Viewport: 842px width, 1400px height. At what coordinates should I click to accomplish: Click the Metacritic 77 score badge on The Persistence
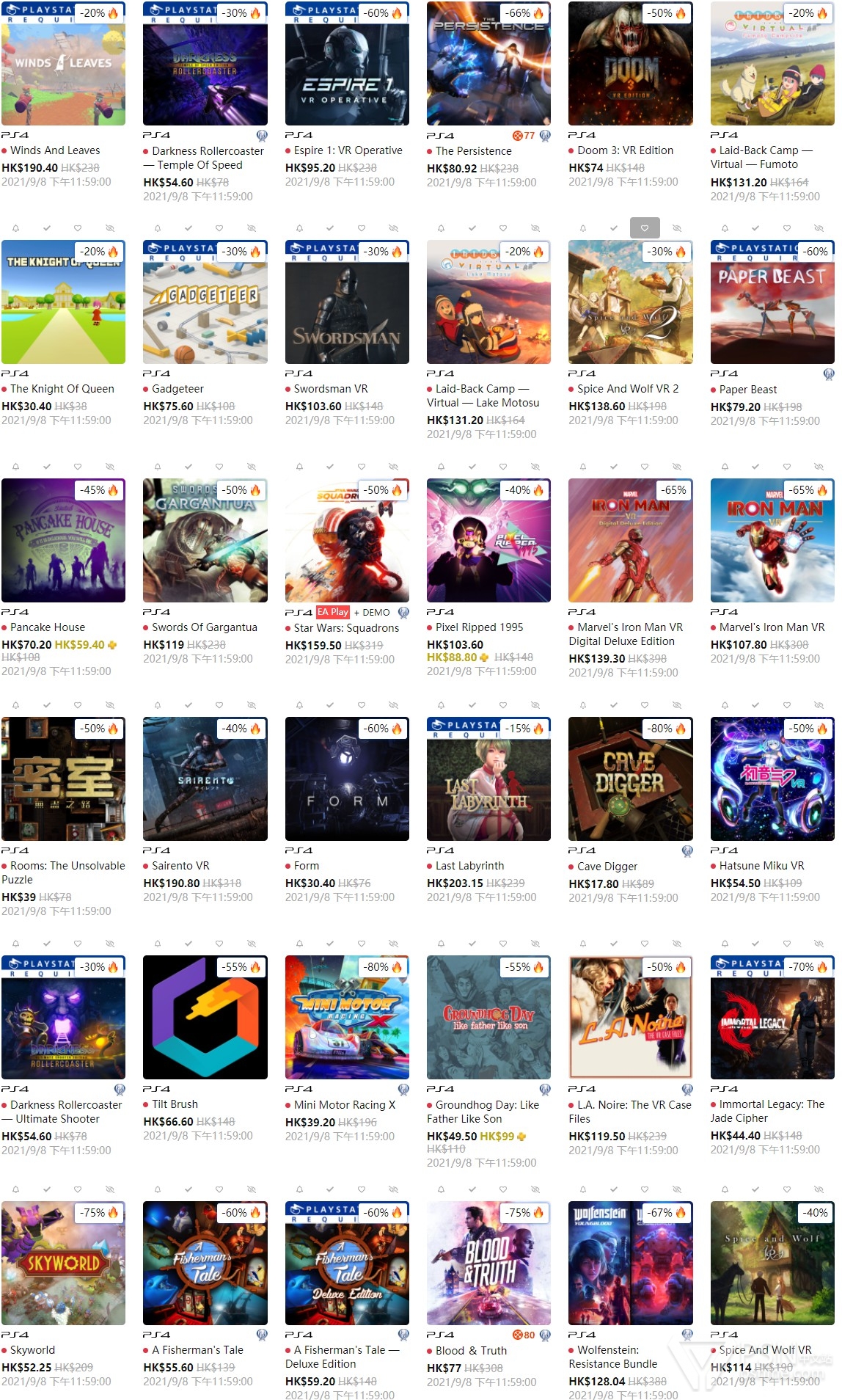click(524, 136)
